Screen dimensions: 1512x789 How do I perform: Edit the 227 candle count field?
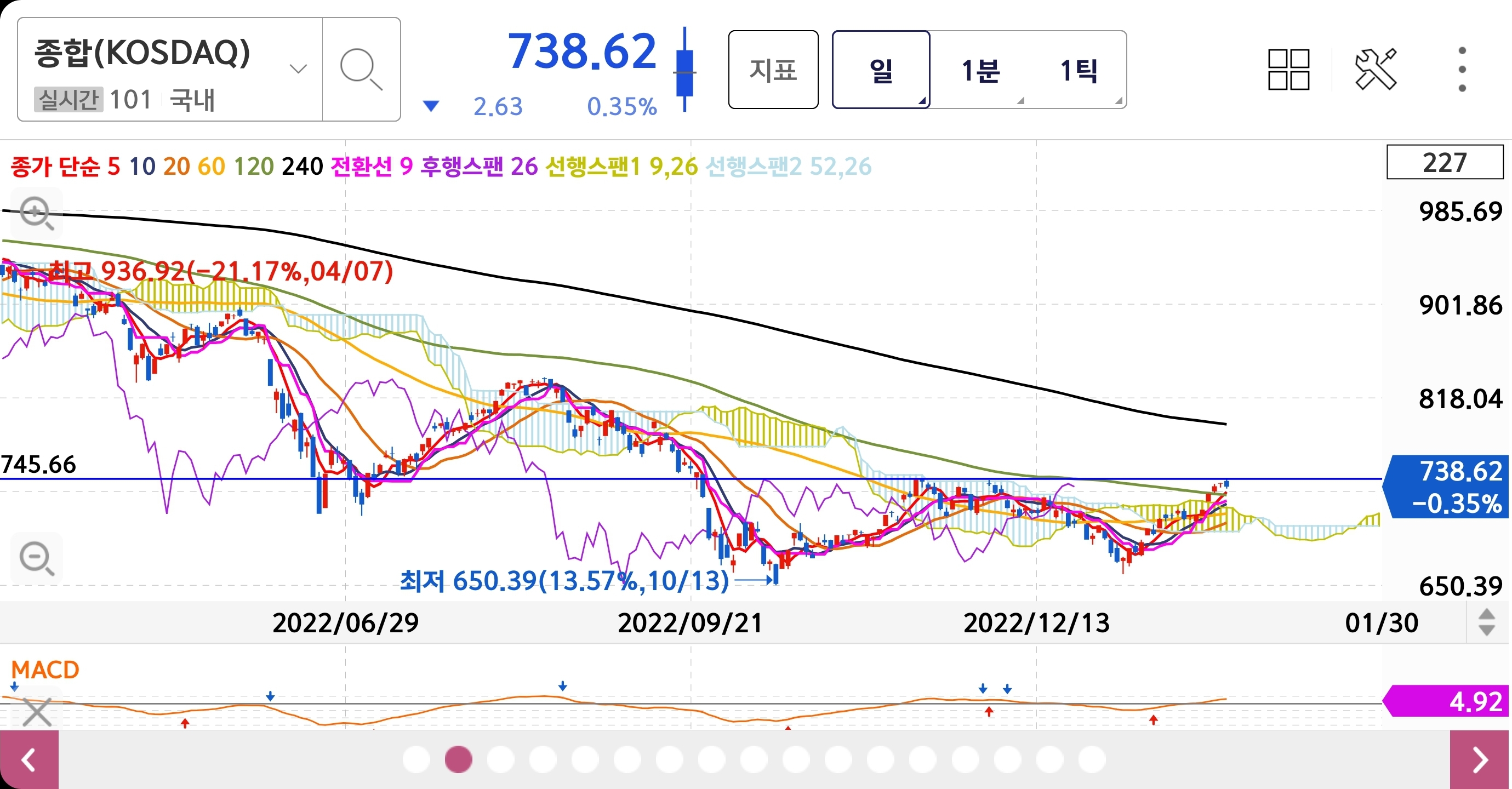[x=1444, y=162]
